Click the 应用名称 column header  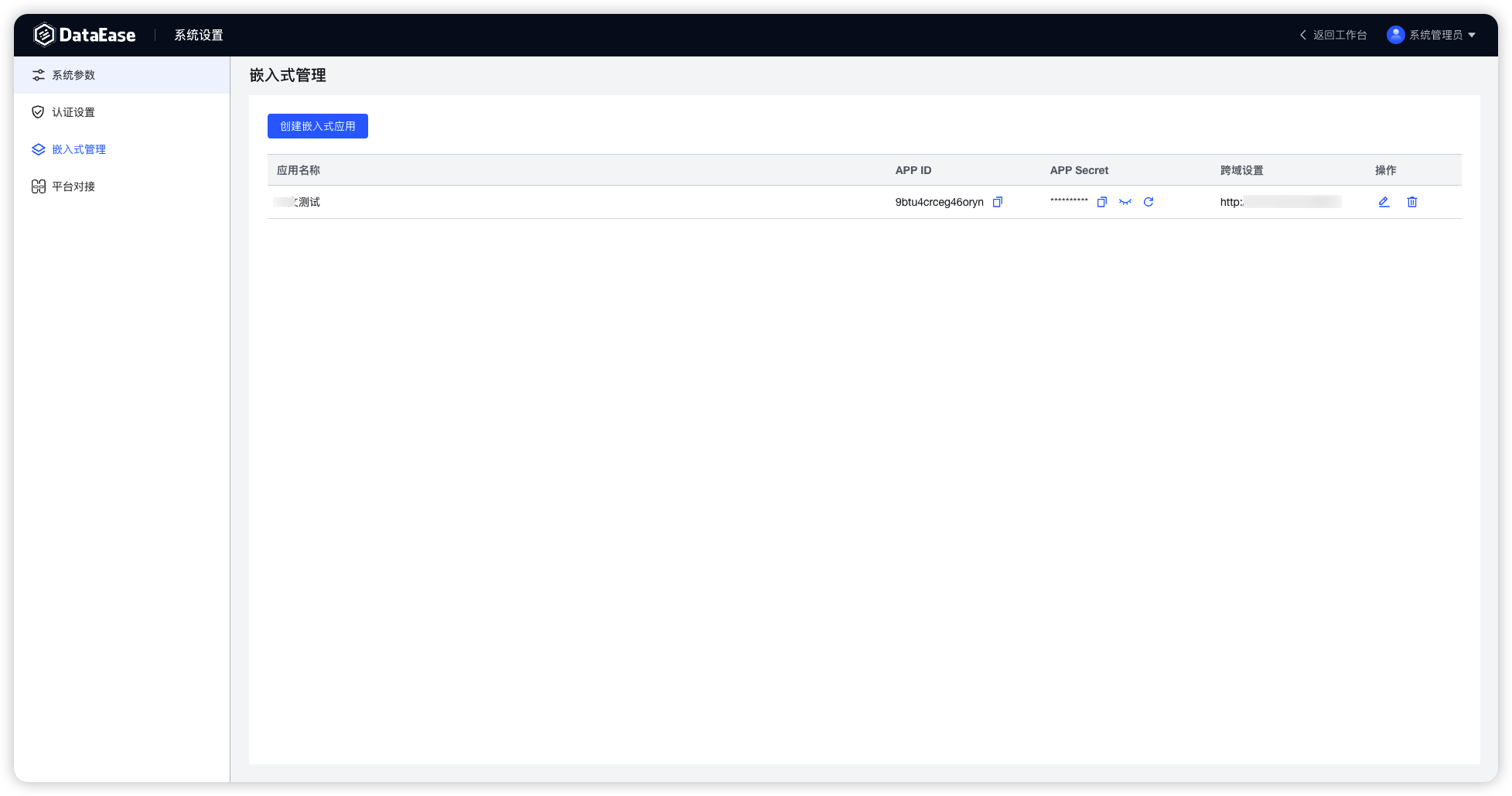[299, 170]
